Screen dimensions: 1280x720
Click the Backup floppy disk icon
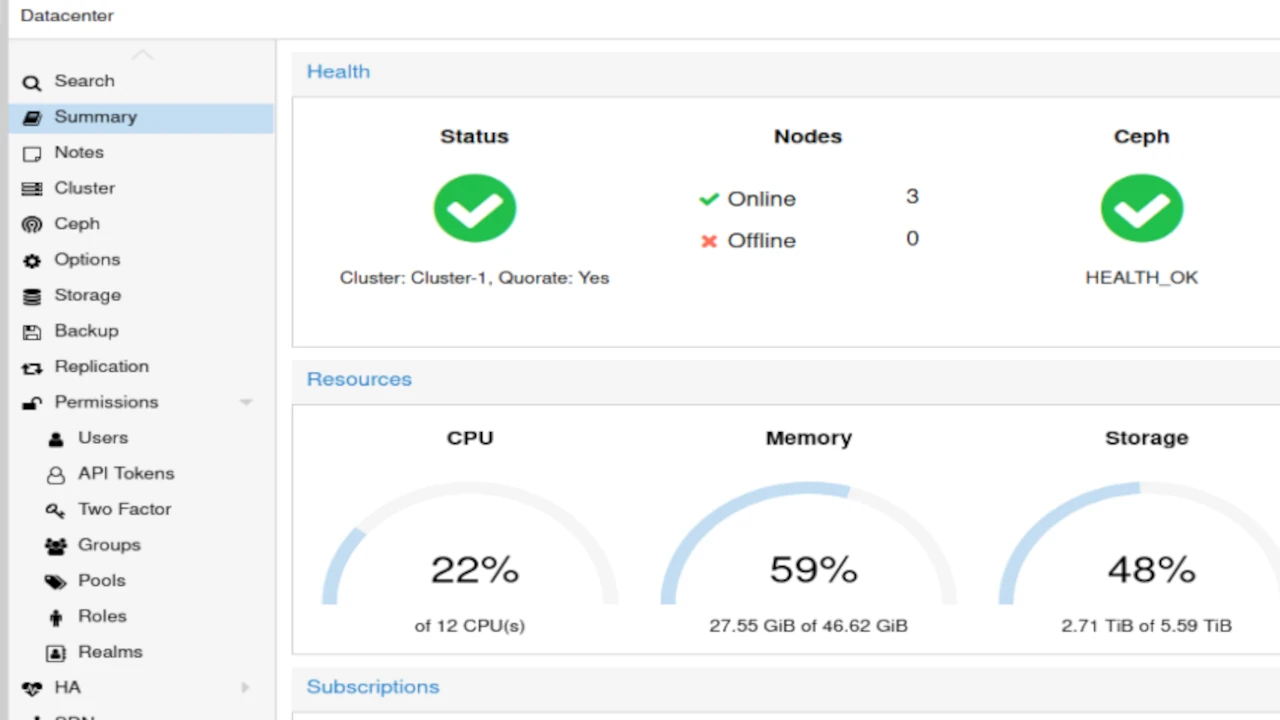32,332
